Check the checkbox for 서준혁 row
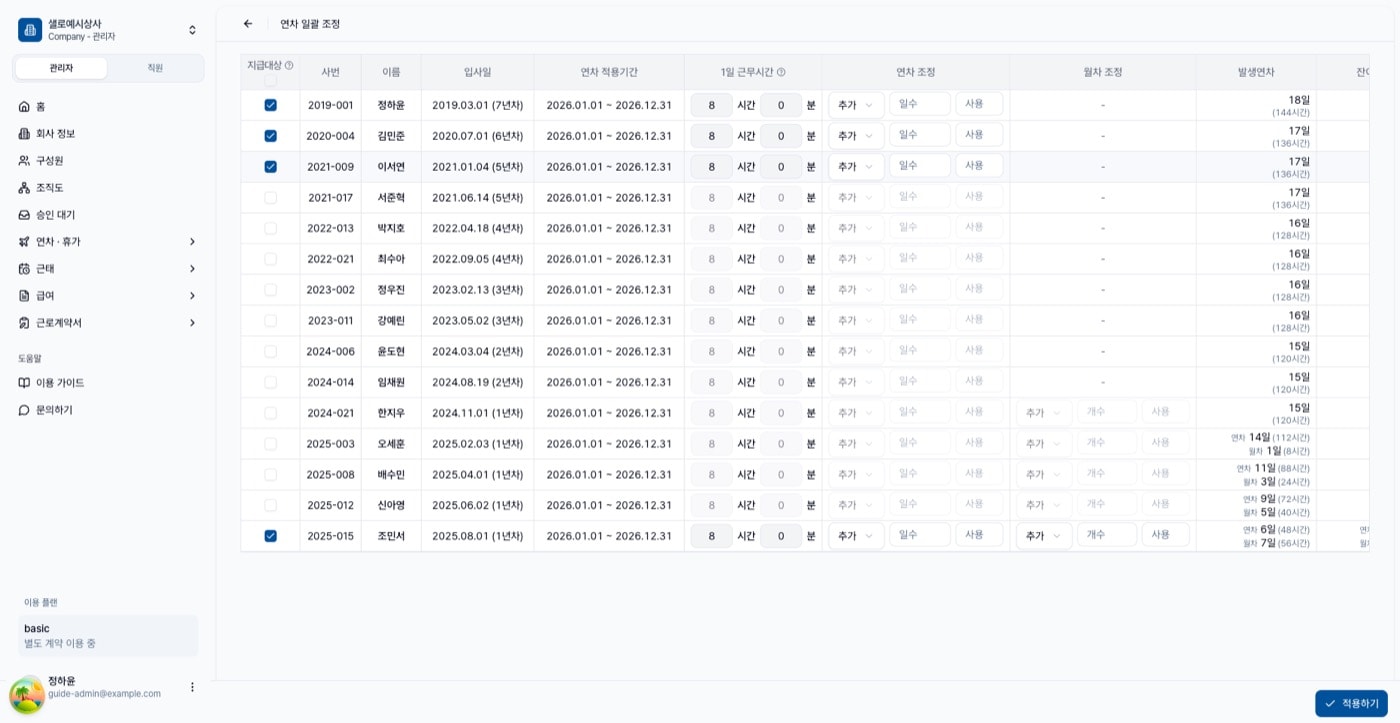The image size is (1400, 723). coord(270,198)
